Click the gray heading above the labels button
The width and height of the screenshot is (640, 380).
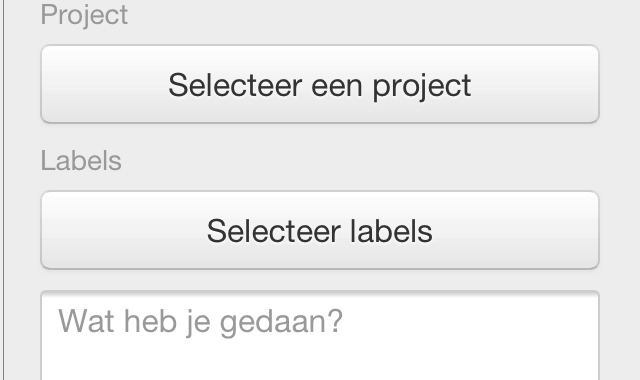click(81, 160)
